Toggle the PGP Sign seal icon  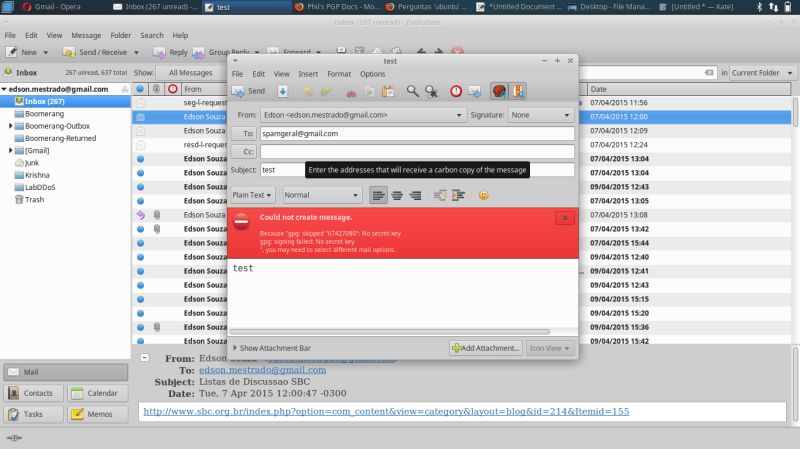tap(499, 91)
